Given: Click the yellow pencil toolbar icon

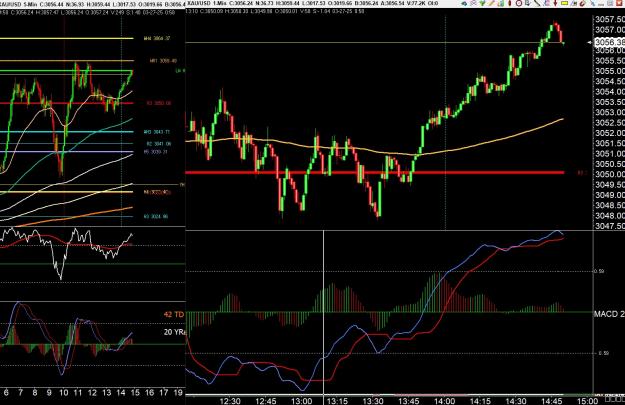Looking at the screenshot, I should (491, 3).
